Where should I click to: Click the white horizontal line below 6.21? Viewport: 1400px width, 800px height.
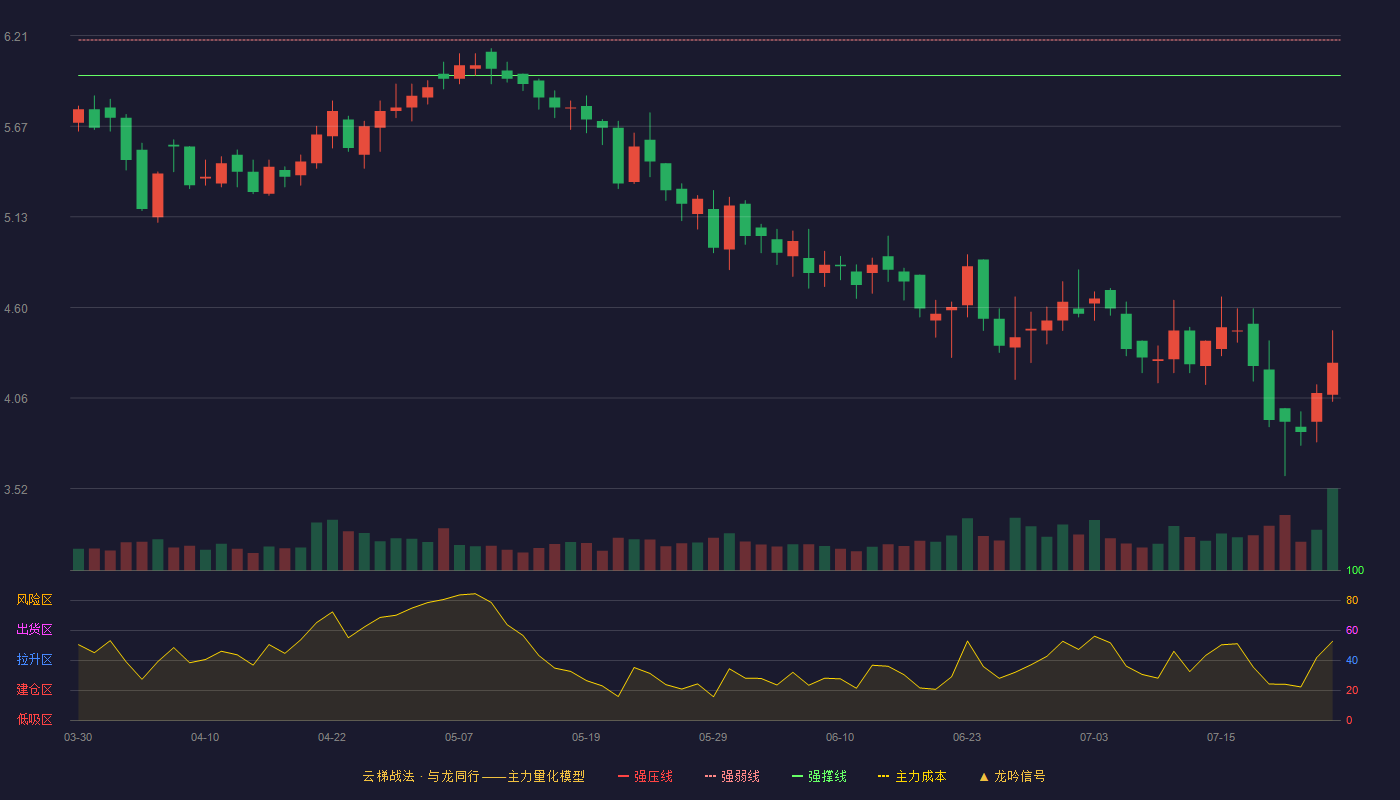[709, 76]
